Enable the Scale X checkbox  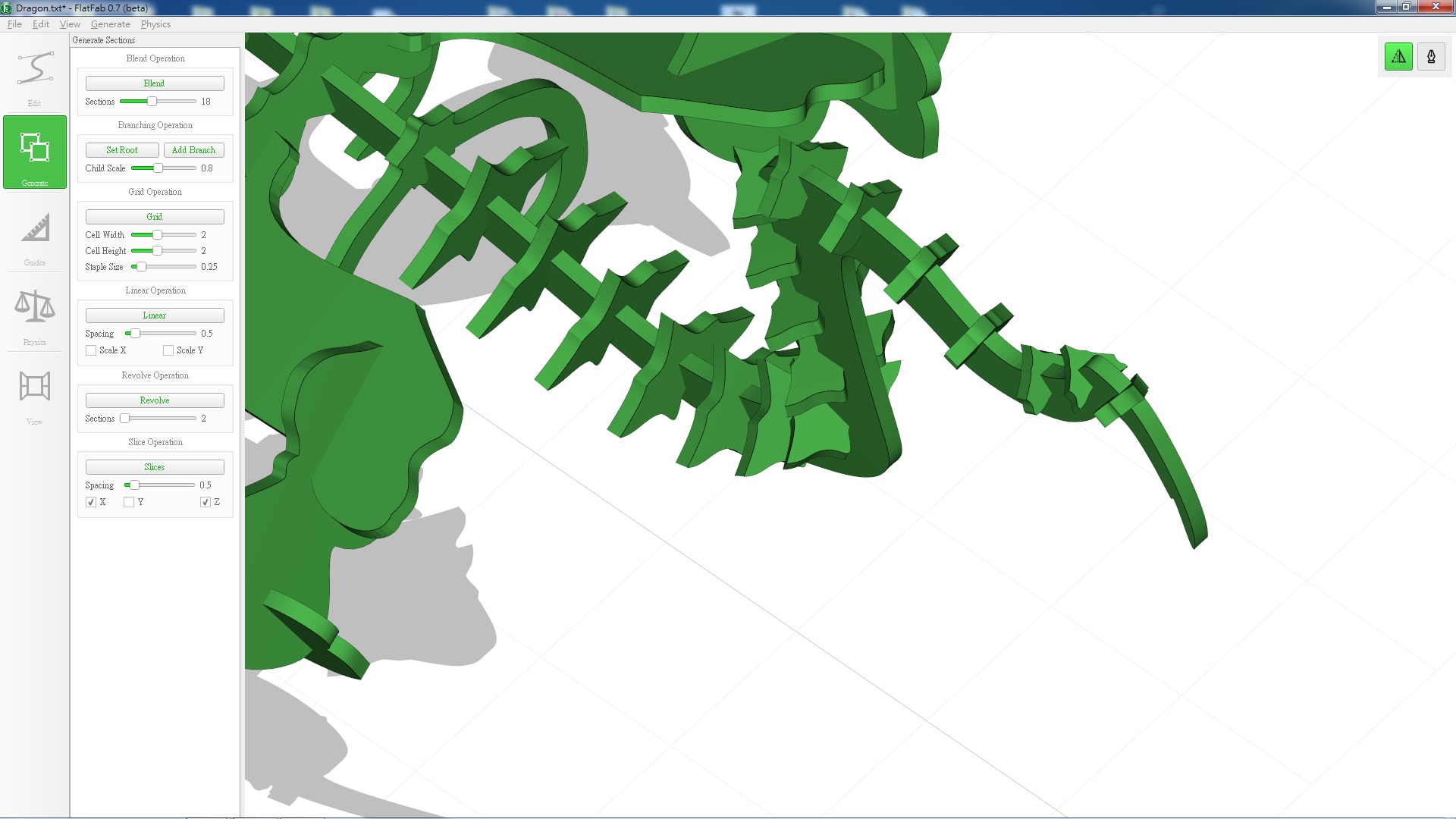coord(92,350)
